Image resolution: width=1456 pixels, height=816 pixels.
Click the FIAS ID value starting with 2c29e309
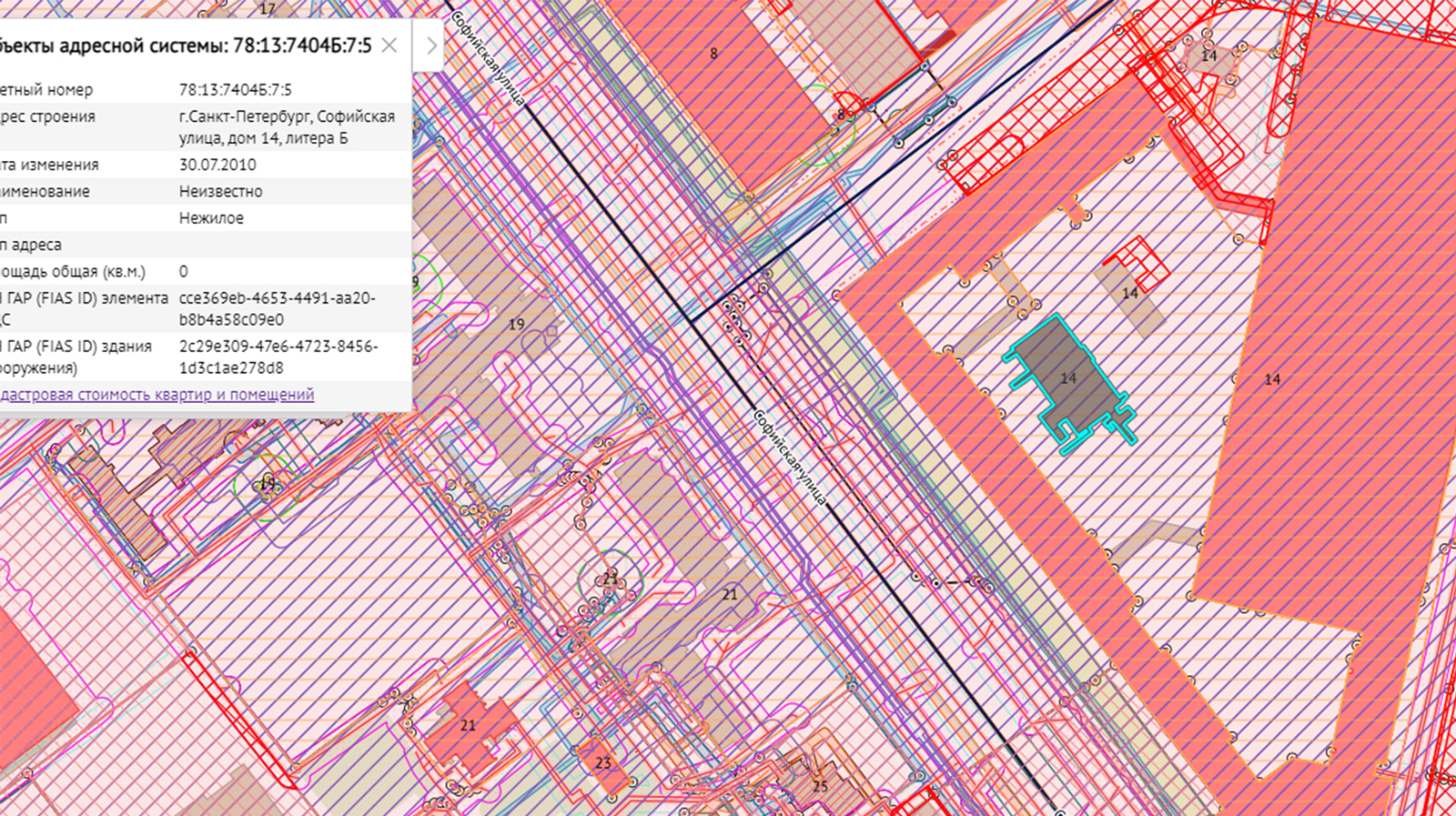tap(278, 358)
